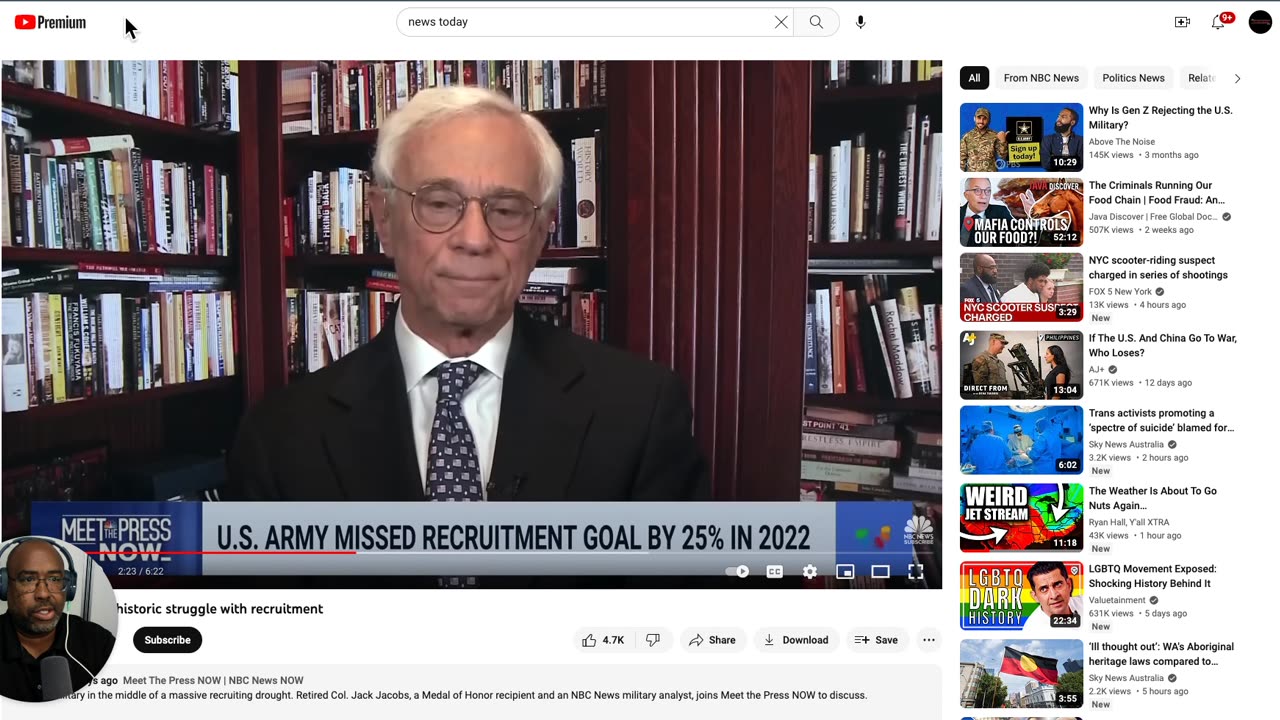Image resolution: width=1280 pixels, height=720 pixels.
Task: Toggle closed captions in the player
Action: click(x=774, y=572)
